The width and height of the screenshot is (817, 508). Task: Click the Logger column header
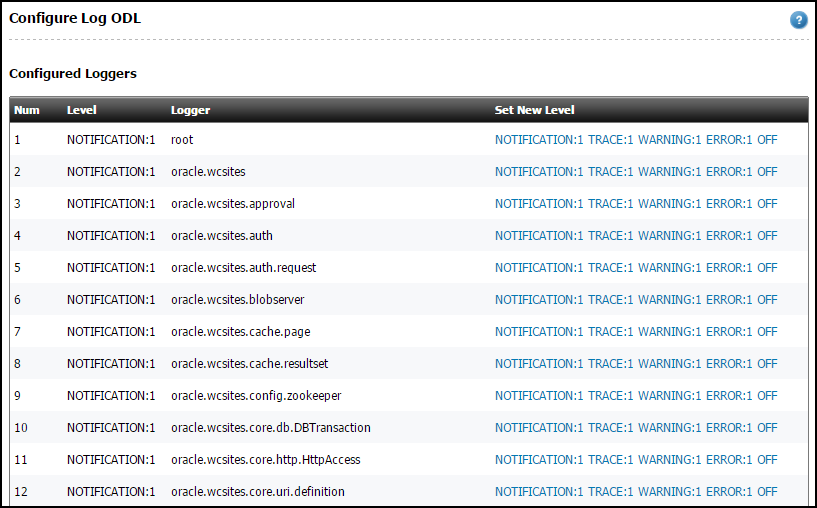pyautogui.click(x=190, y=110)
